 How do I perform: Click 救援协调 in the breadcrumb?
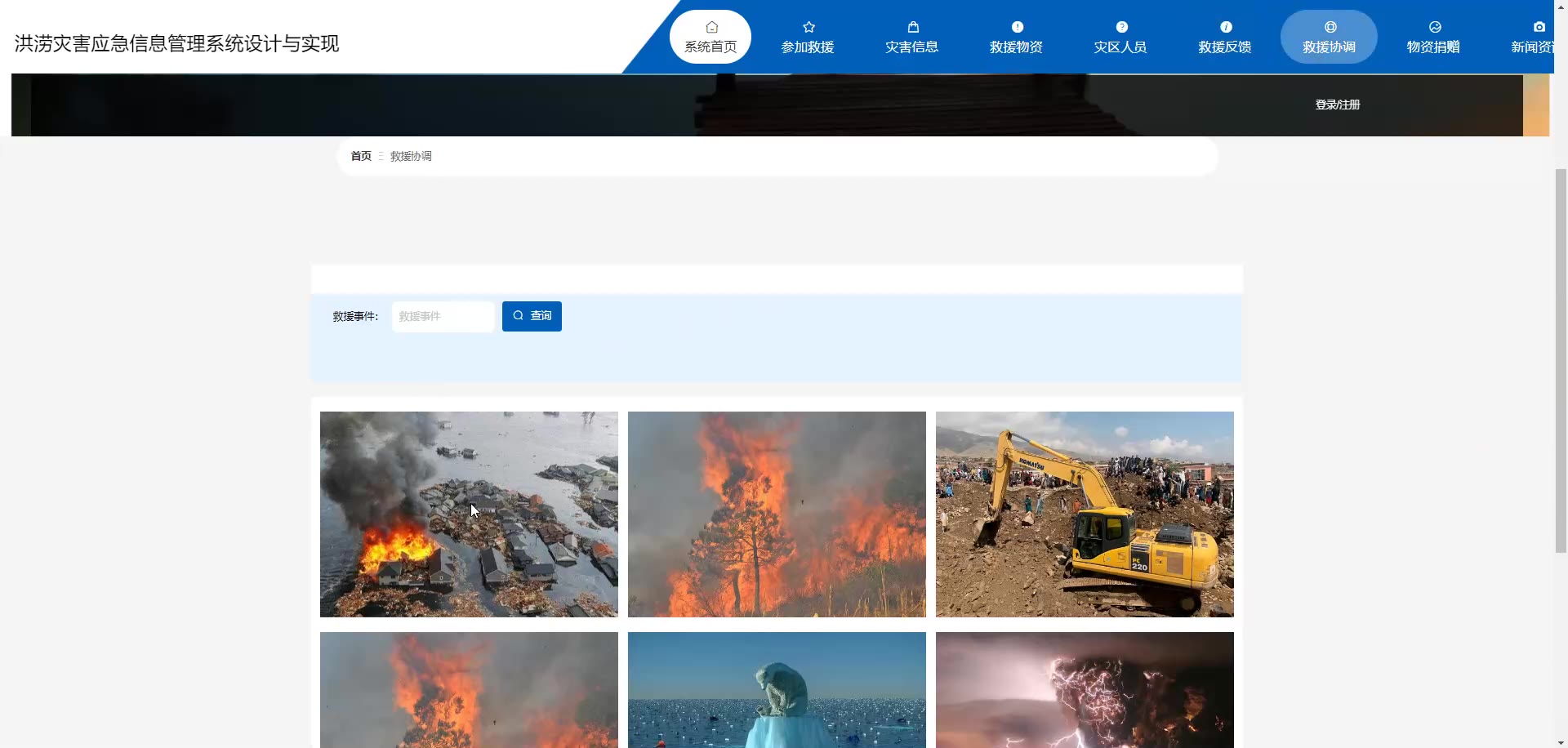tap(411, 156)
